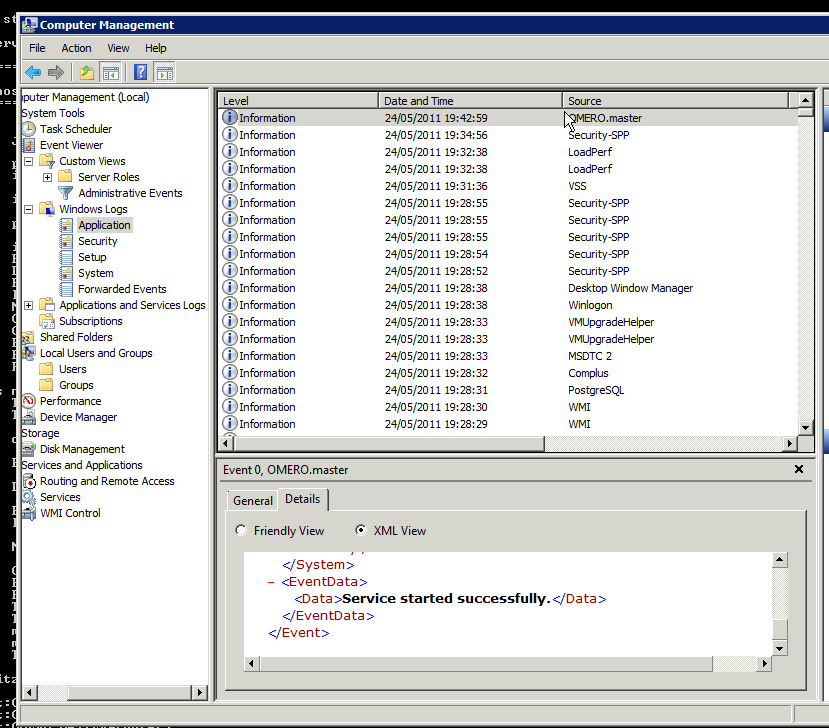Image resolution: width=829 pixels, height=728 pixels.
Task: Collapse the Custom Views tree node
Action: point(29,161)
